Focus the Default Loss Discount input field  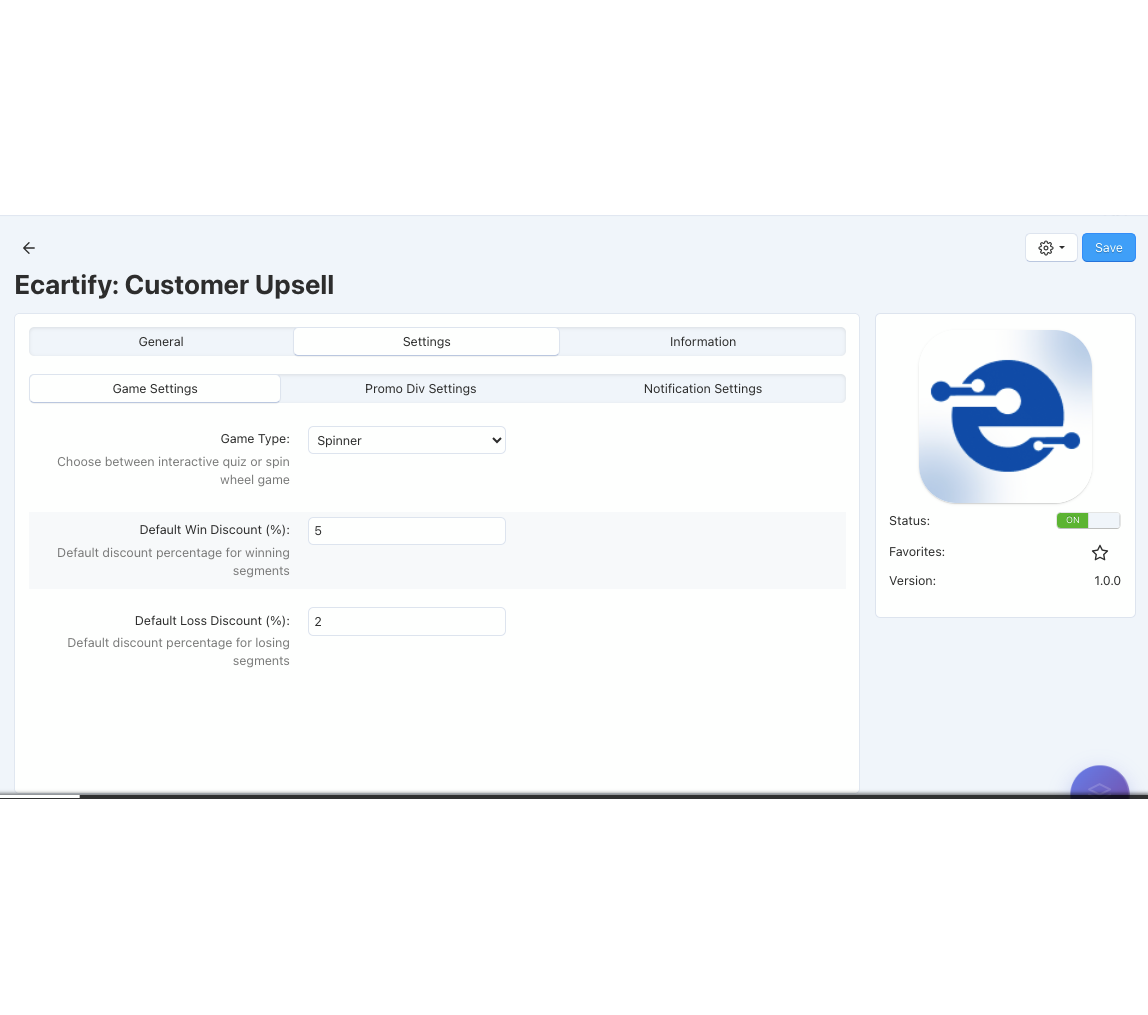[x=406, y=621]
